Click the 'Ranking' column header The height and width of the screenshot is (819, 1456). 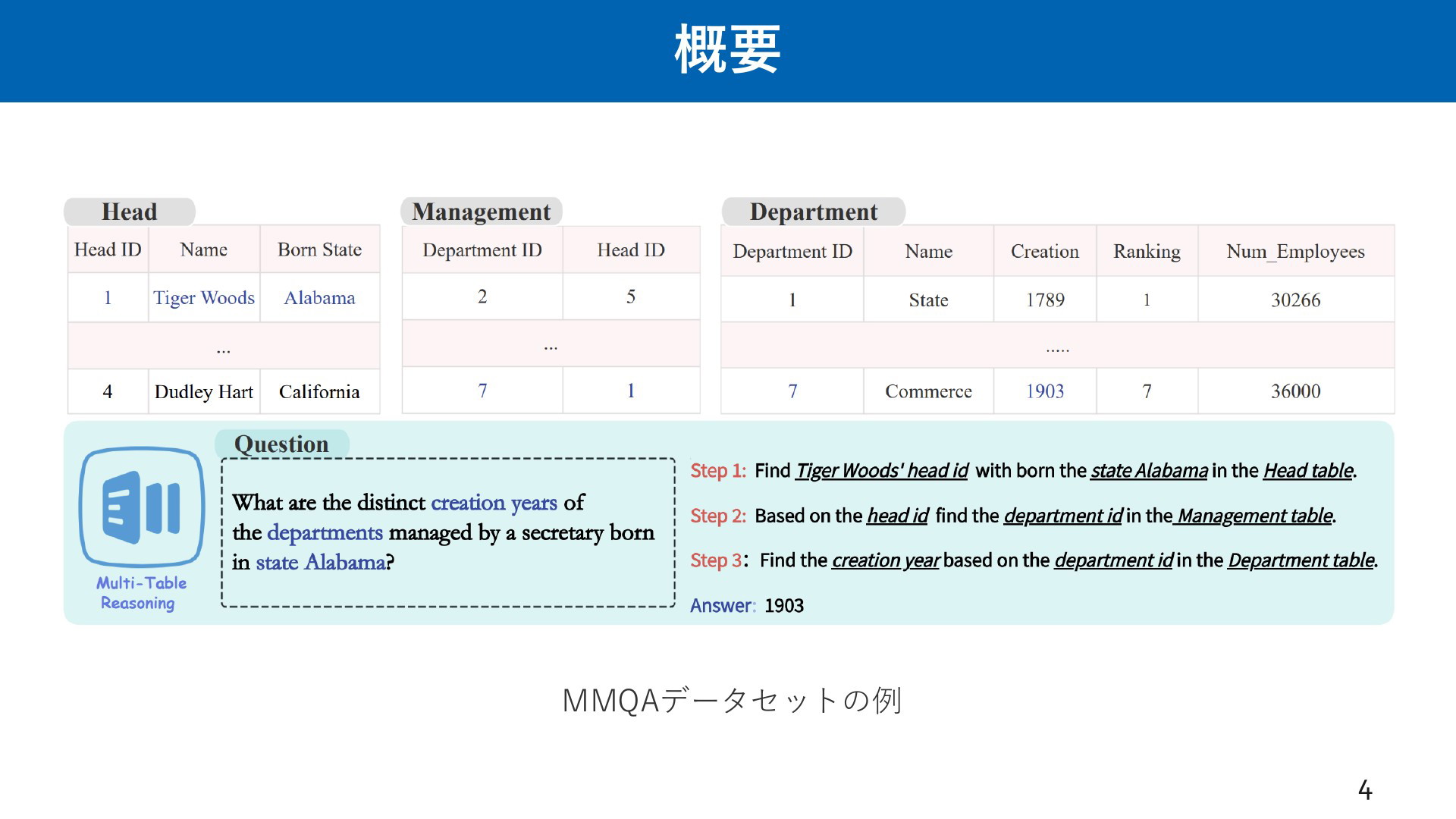click(1147, 251)
